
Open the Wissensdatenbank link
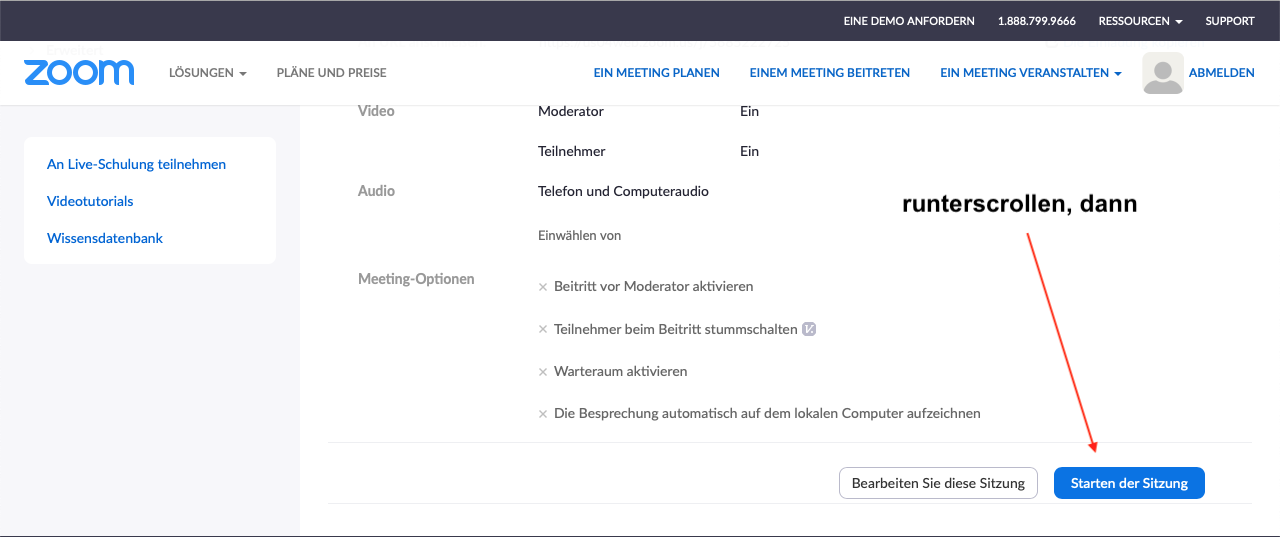[105, 238]
